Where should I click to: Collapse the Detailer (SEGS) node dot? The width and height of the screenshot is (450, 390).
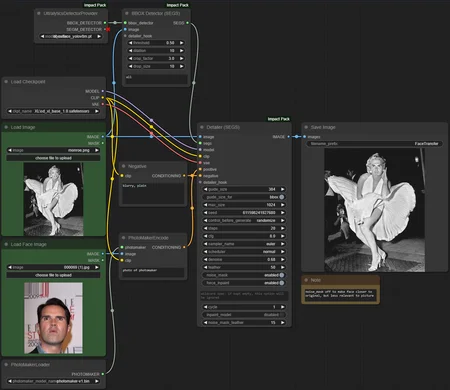pyautogui.click(x=202, y=127)
